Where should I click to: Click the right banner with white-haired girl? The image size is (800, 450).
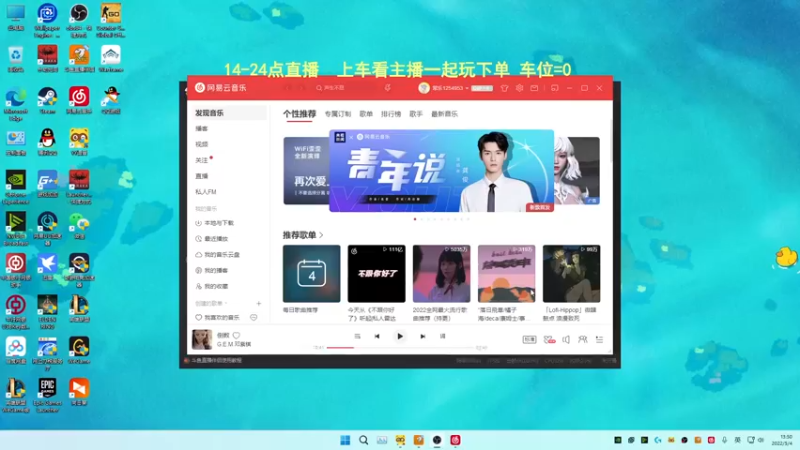[x=577, y=171]
